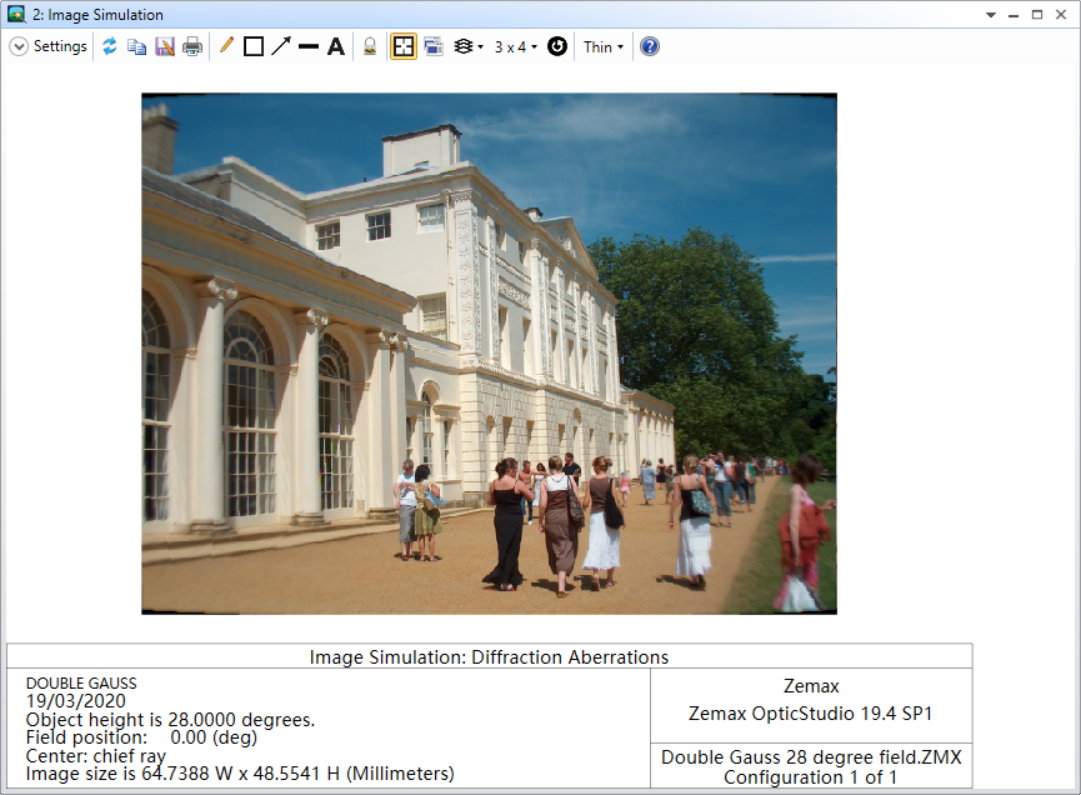Click the date '19/03/2020'
This screenshot has height=795, width=1081.
[x=76, y=701]
